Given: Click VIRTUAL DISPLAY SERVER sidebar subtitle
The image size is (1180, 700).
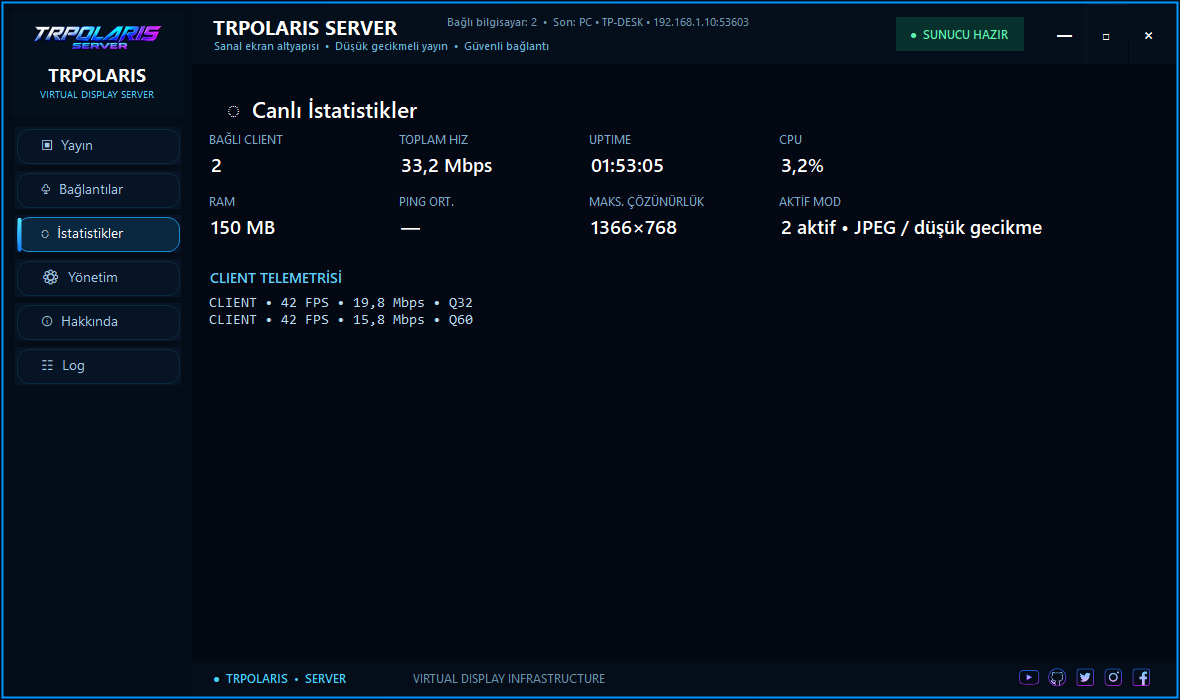Looking at the screenshot, I should click(x=97, y=95).
